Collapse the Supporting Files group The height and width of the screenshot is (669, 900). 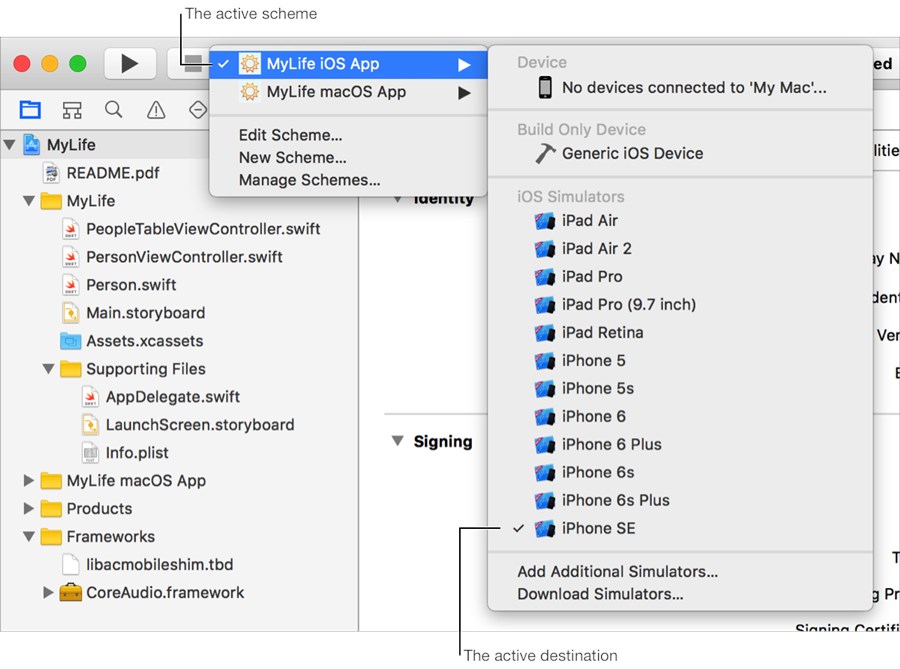click(48, 368)
